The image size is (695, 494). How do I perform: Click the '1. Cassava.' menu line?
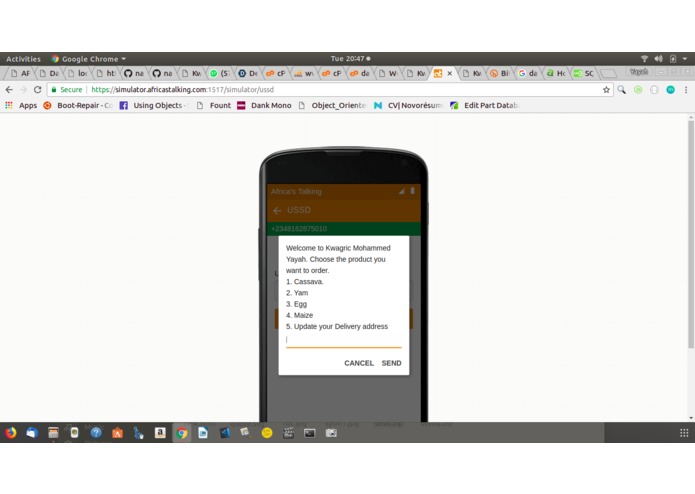(x=305, y=282)
